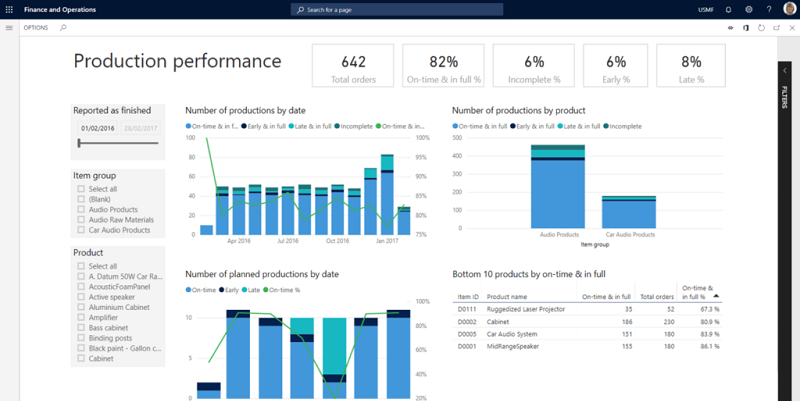
Task: Click the refresh page icon
Action: [761, 27]
